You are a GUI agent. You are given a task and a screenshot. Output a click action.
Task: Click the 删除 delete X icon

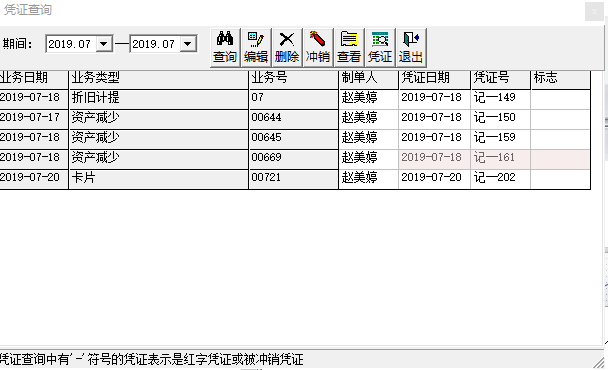click(287, 47)
